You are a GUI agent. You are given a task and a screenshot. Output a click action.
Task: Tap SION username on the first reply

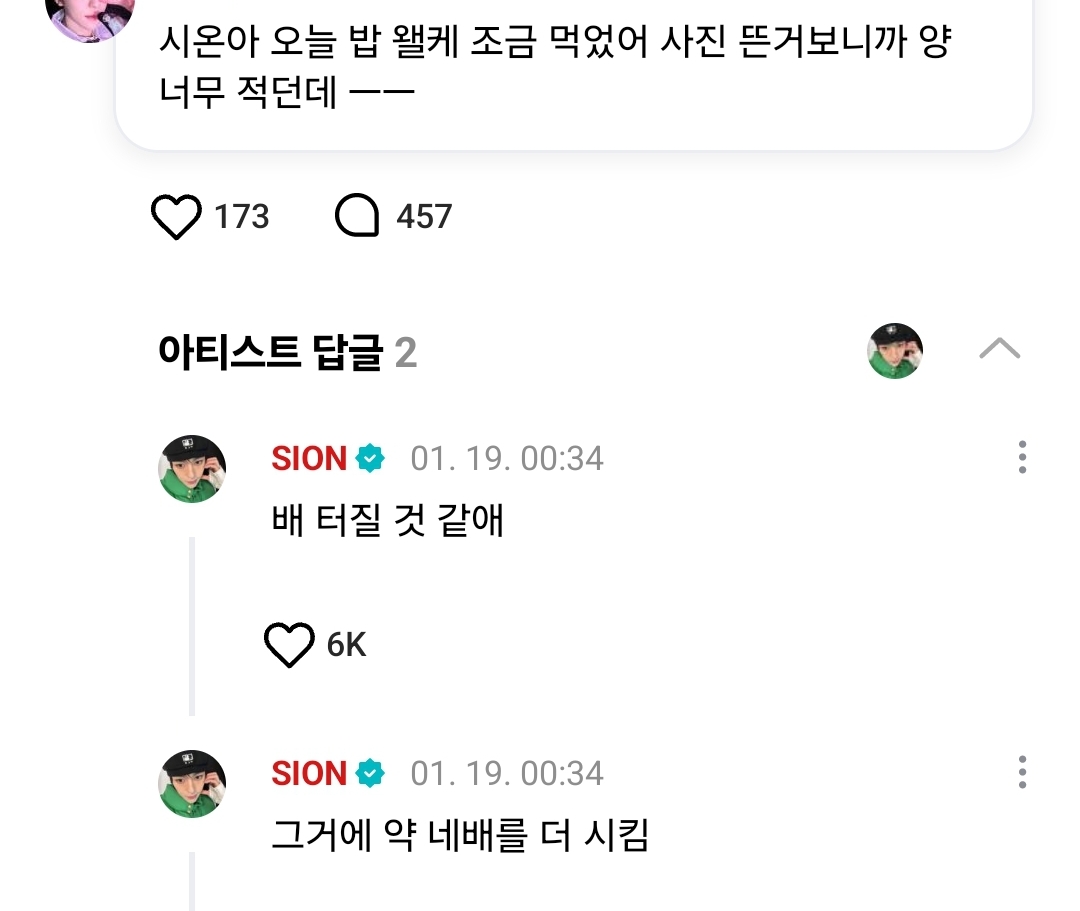(x=308, y=459)
